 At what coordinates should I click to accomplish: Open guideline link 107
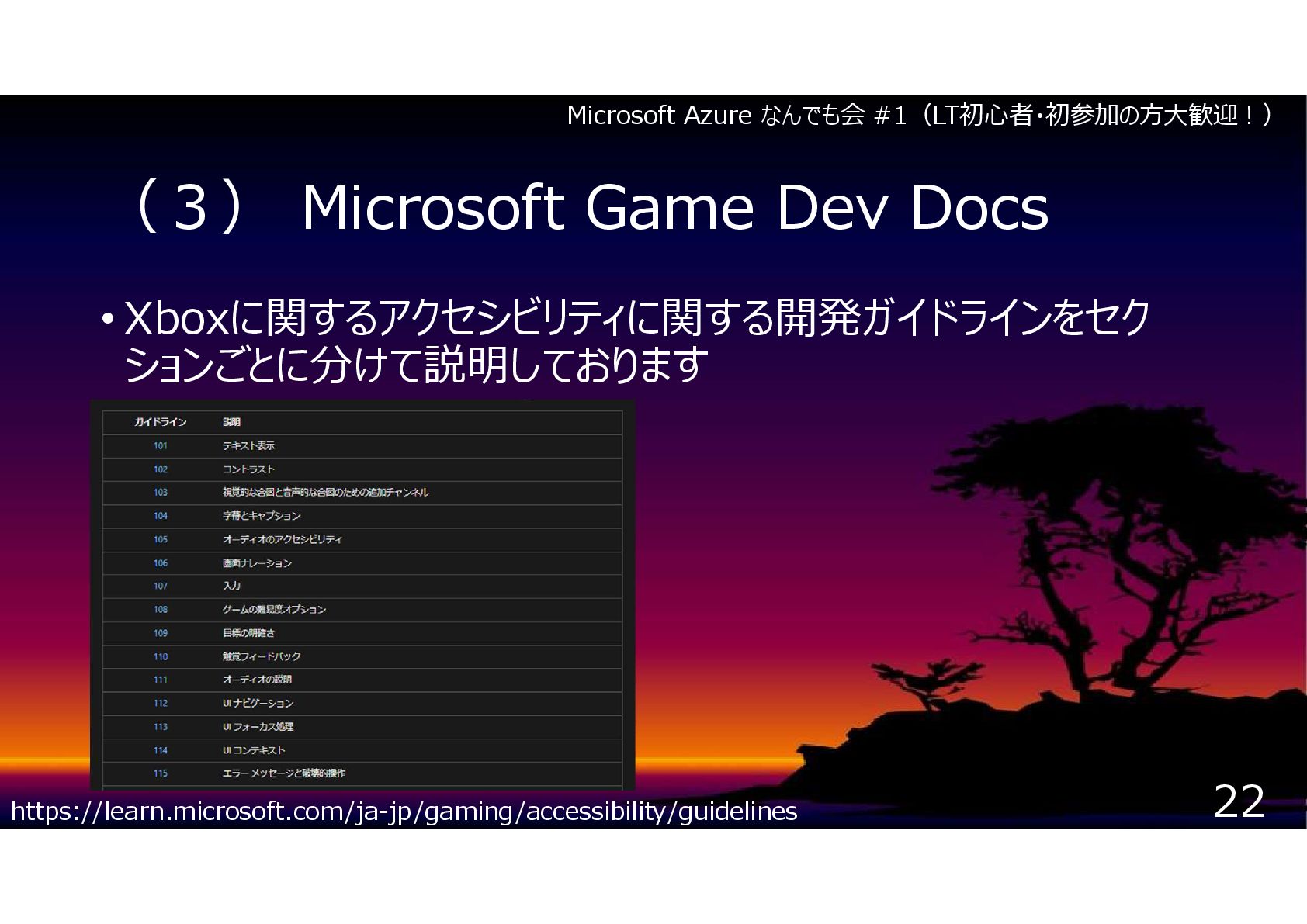tap(160, 587)
